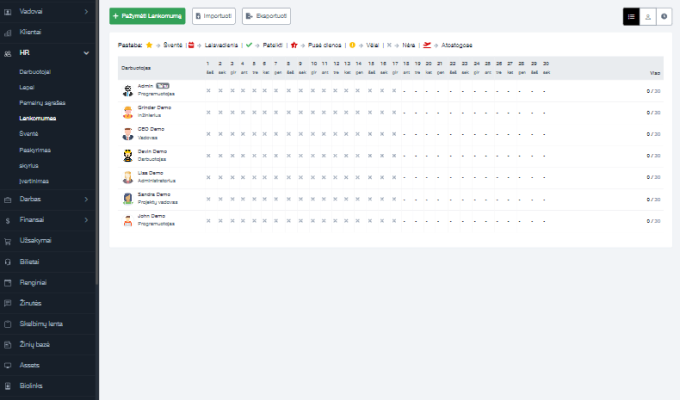Expand the Darbas sidebar menu
This screenshot has height=400, width=680.
[87, 198]
